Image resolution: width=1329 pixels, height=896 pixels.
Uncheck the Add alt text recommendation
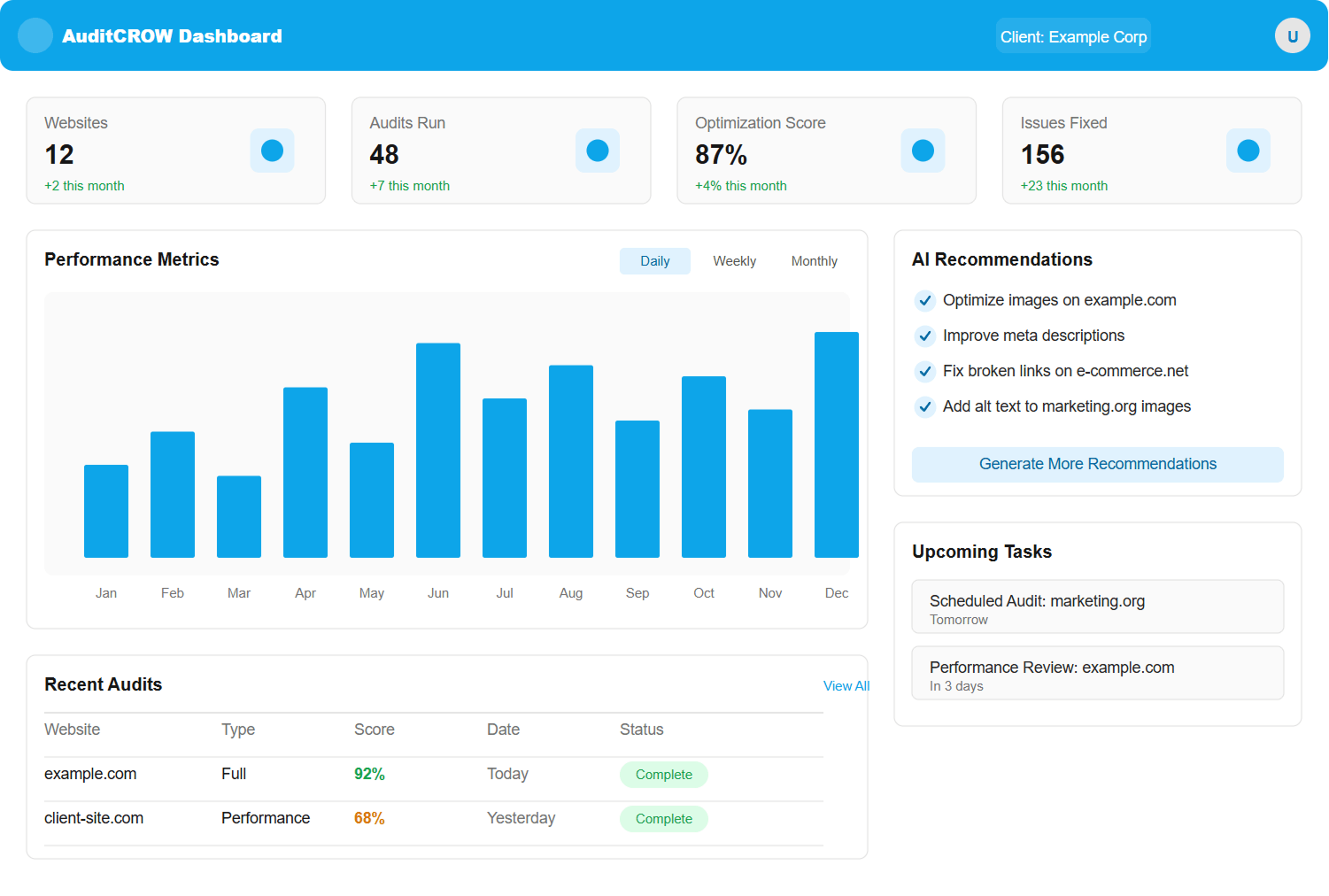pos(924,406)
